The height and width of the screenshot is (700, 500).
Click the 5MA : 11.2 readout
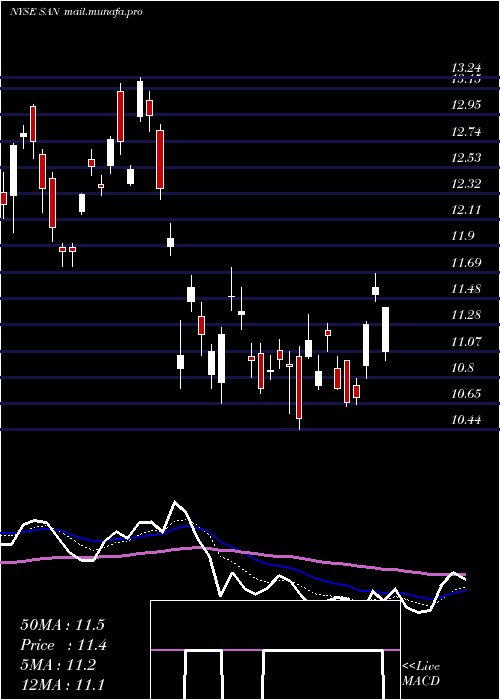58,665
